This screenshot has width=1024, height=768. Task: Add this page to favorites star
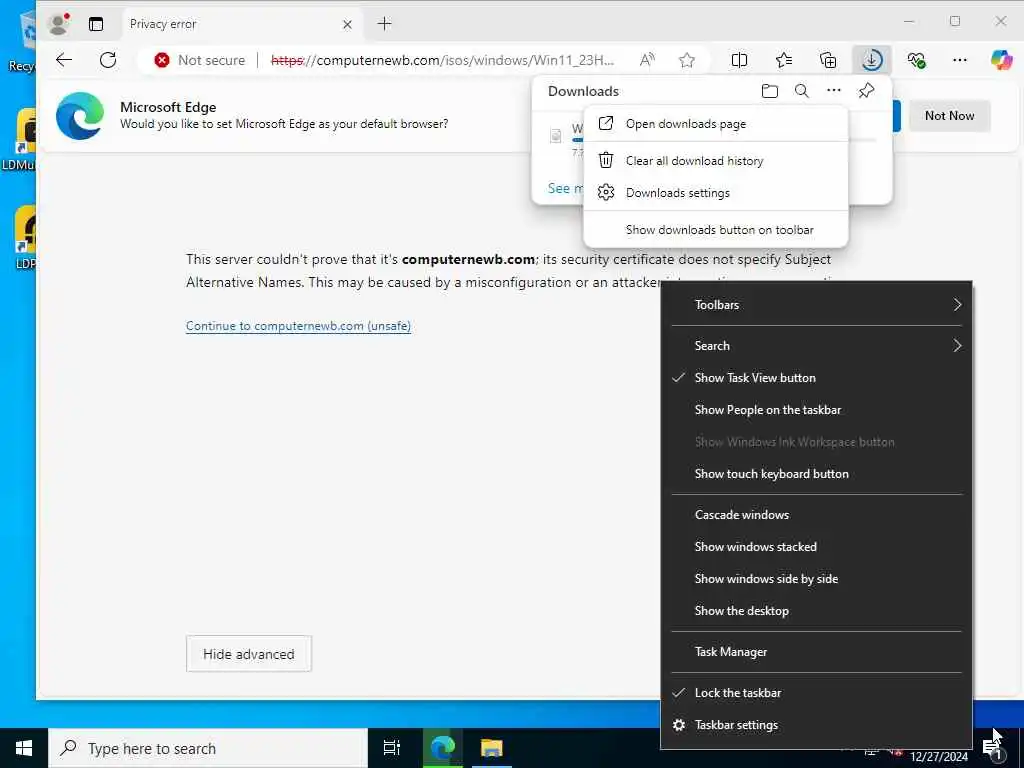coord(686,60)
